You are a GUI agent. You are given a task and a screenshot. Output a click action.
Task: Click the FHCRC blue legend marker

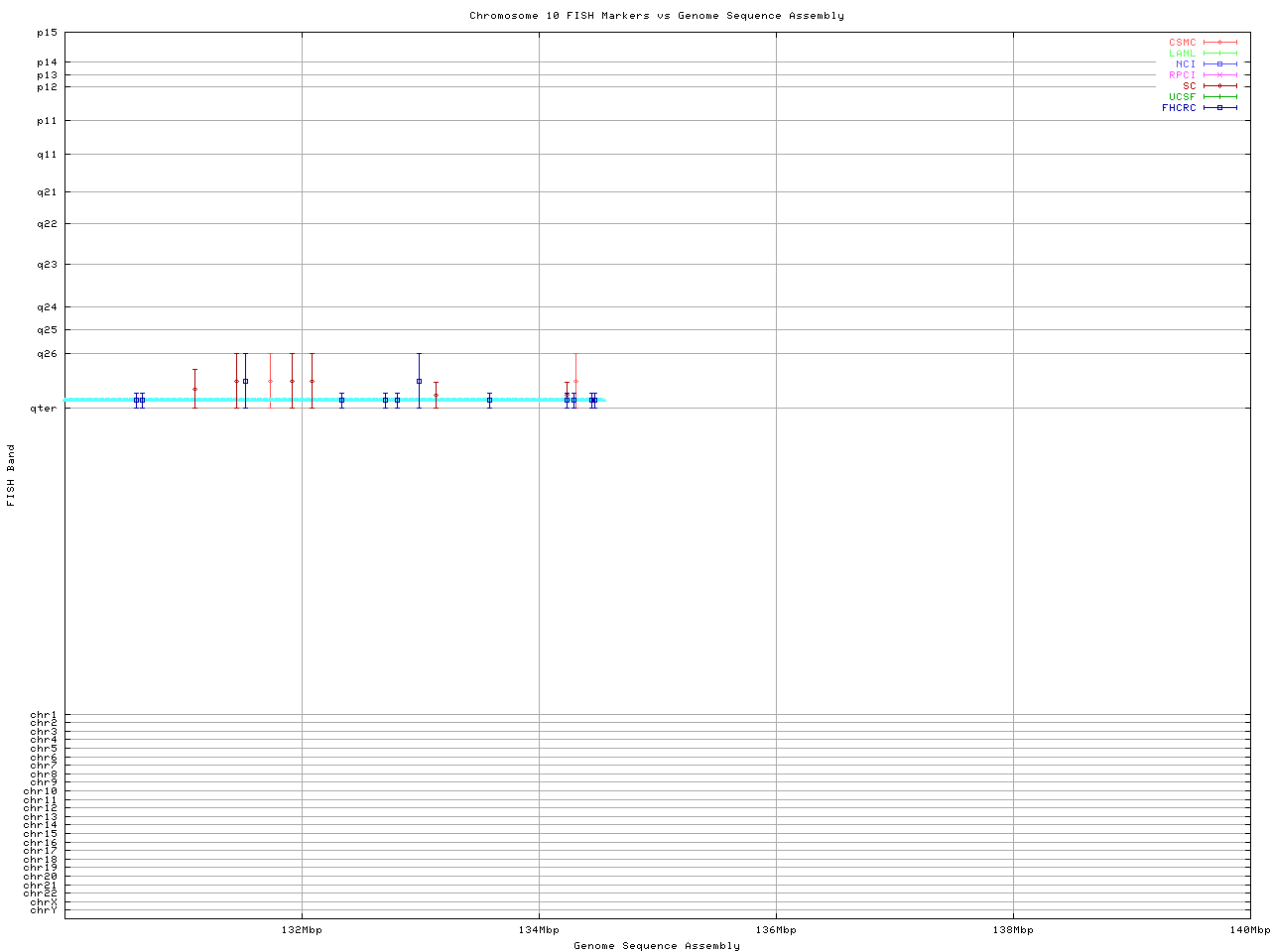(x=1219, y=108)
